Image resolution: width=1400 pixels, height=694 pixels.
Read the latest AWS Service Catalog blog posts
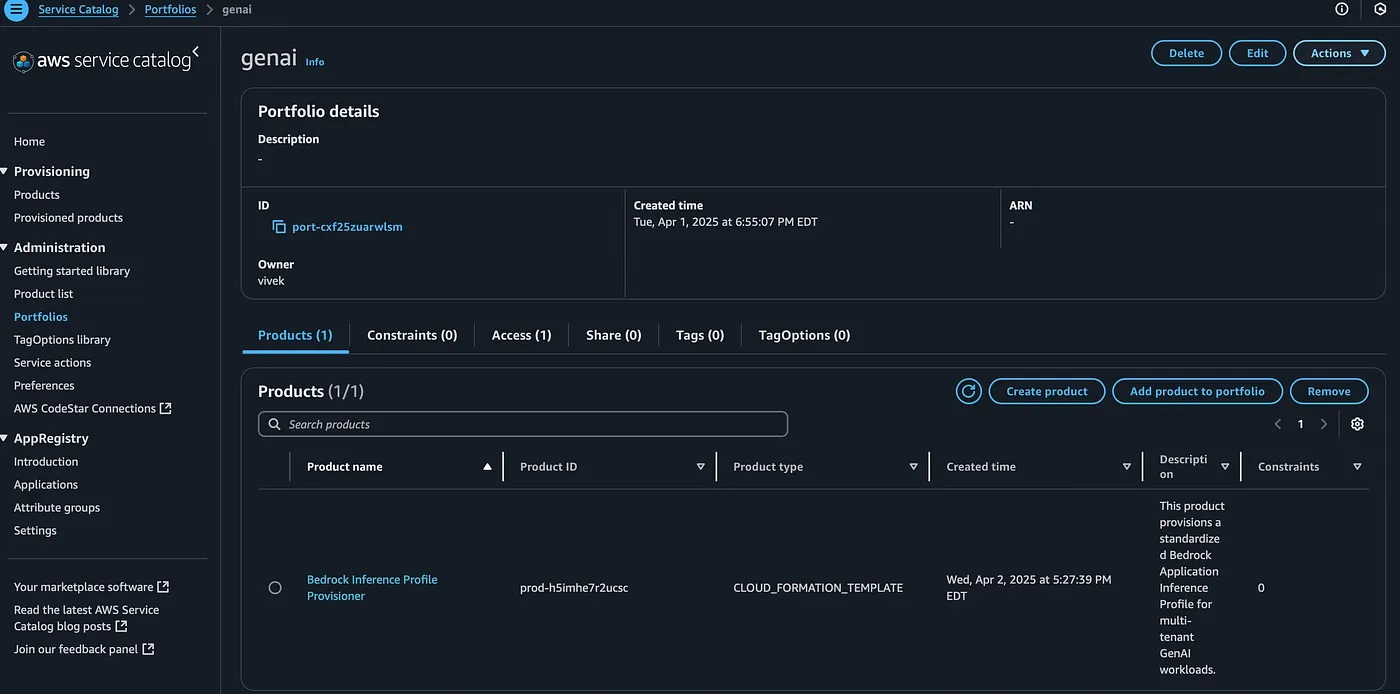coord(86,618)
